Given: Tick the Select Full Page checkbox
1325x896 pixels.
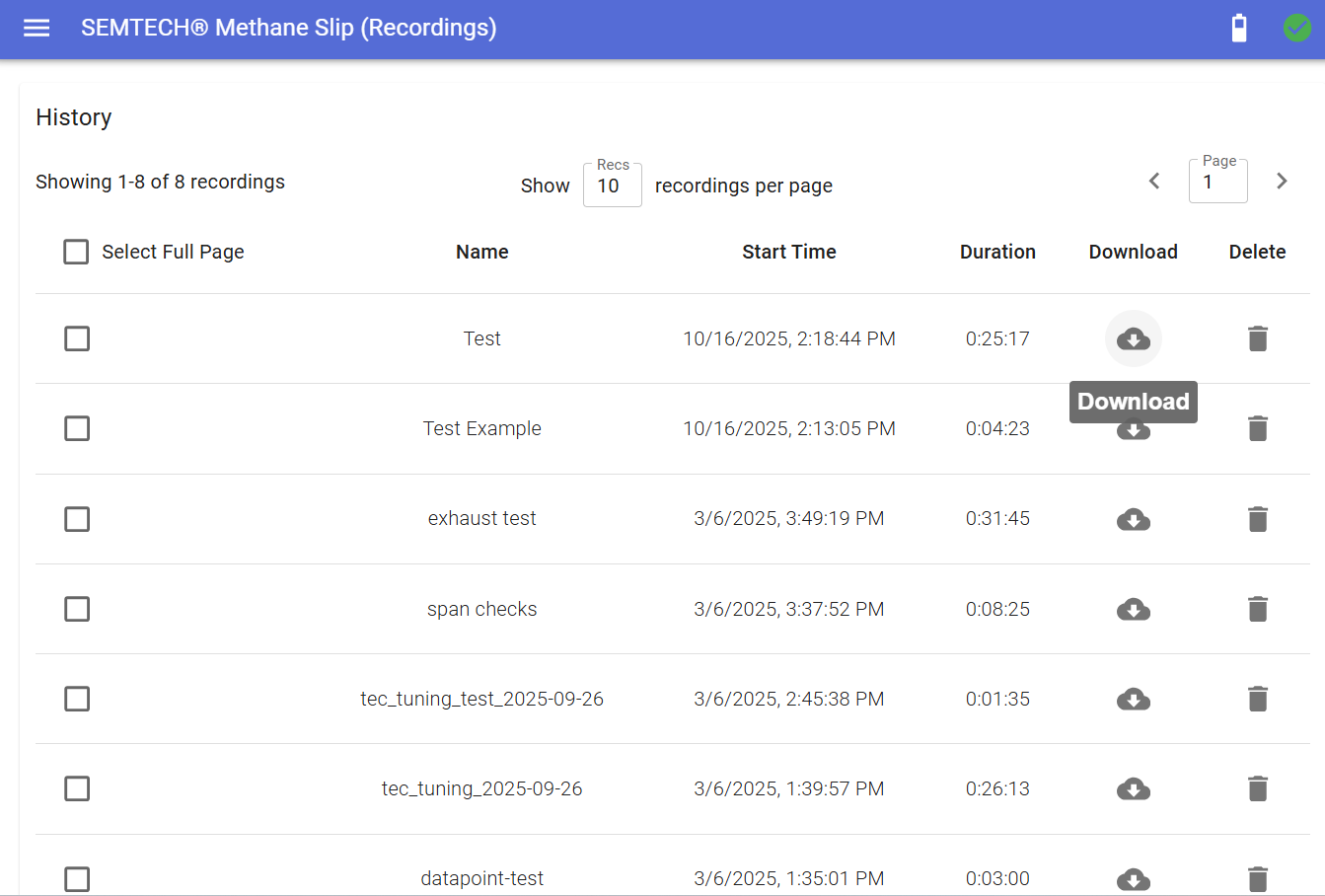Looking at the screenshot, I should [76, 252].
